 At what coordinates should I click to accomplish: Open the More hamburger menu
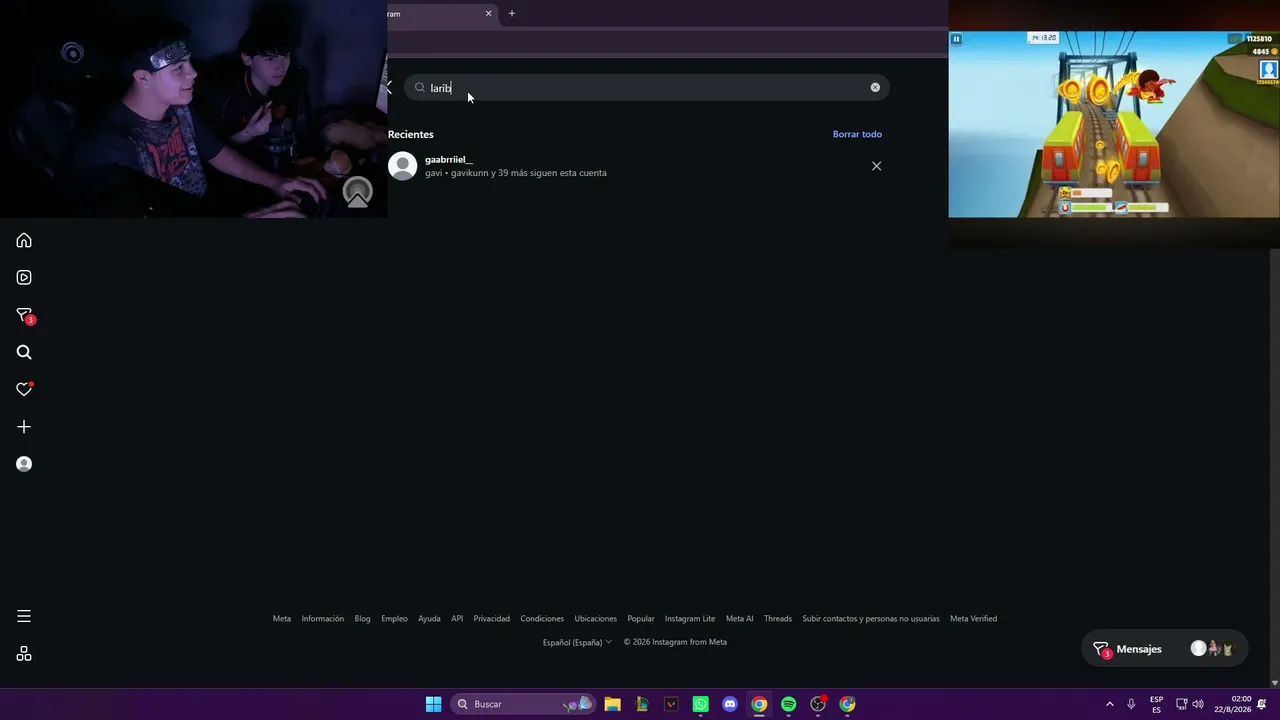[24, 616]
